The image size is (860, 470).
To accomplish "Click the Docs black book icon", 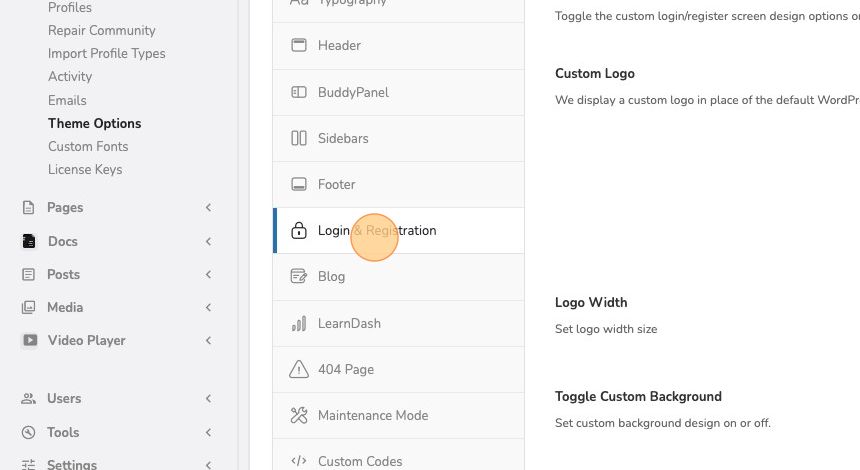I will [x=29, y=241].
